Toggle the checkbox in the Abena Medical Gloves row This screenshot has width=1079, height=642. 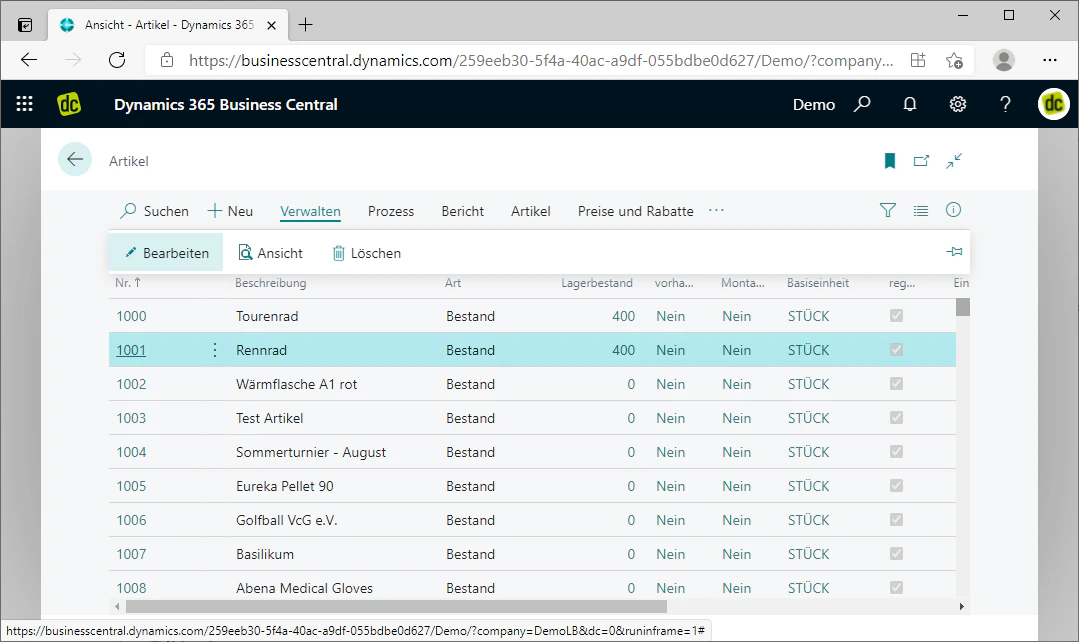point(896,588)
